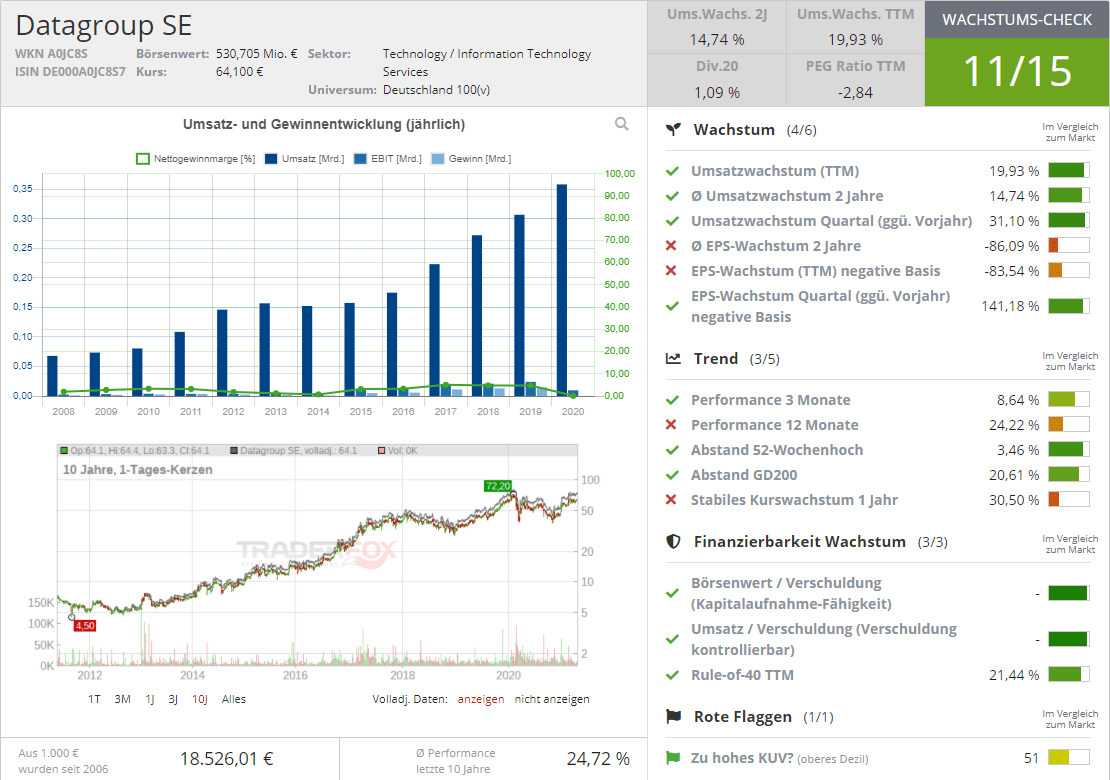Screen dimensions: 1110x780
Task: Switch the price chart to 3M range
Action: coord(122,699)
